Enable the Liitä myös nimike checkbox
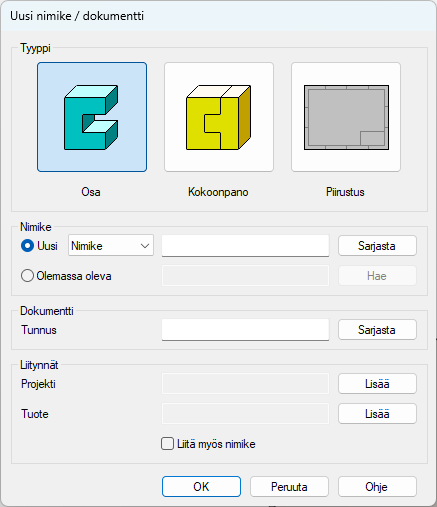437x507 pixels. coord(167,444)
